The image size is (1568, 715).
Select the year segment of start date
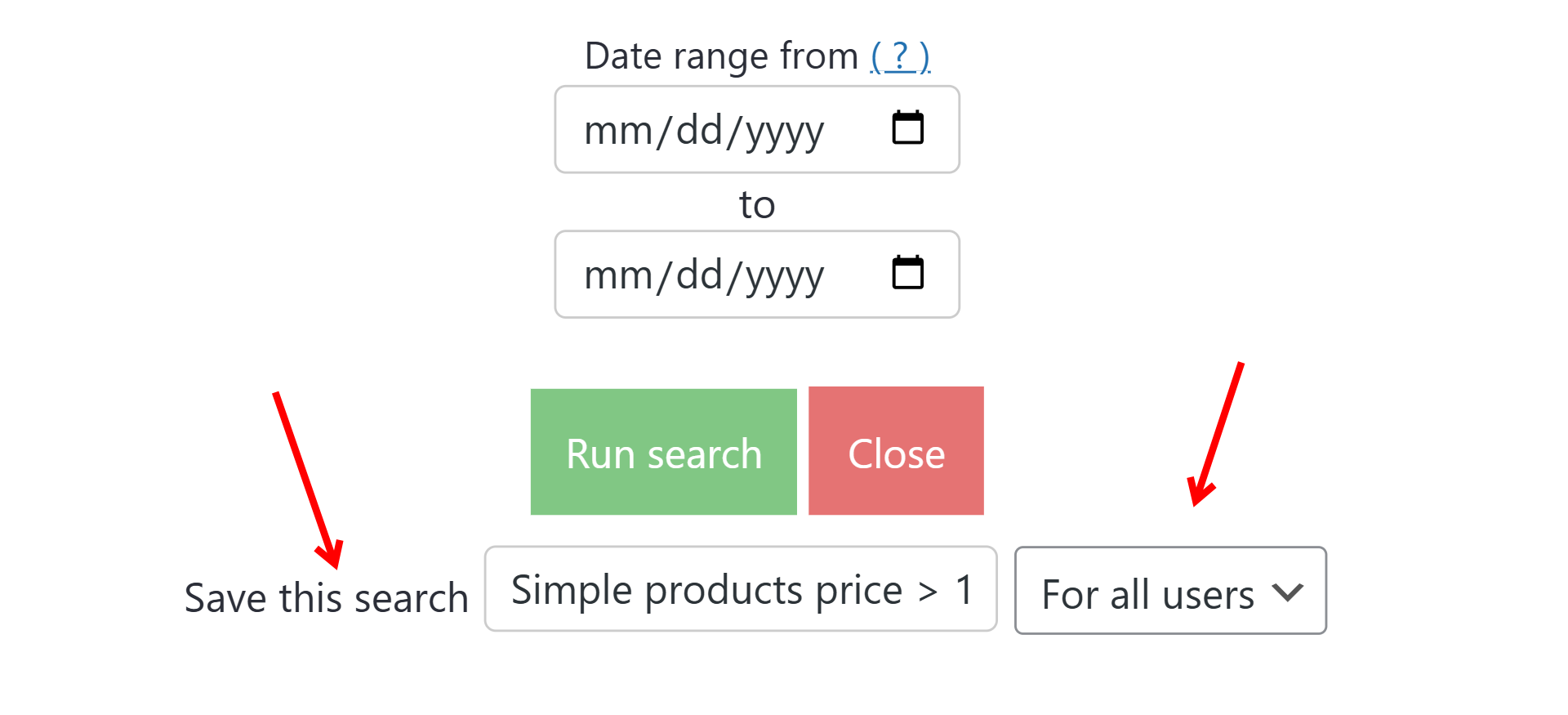point(785,131)
